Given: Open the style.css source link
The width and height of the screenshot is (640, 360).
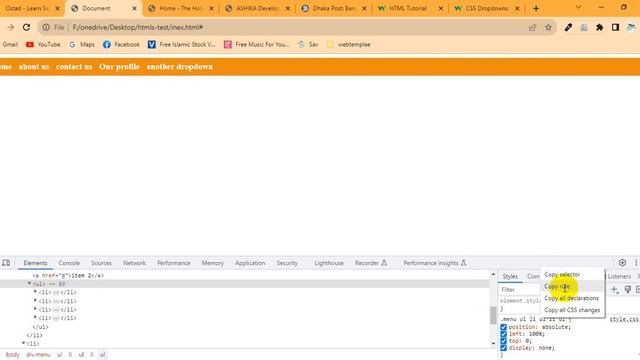Looking at the screenshot, I should (624, 319).
